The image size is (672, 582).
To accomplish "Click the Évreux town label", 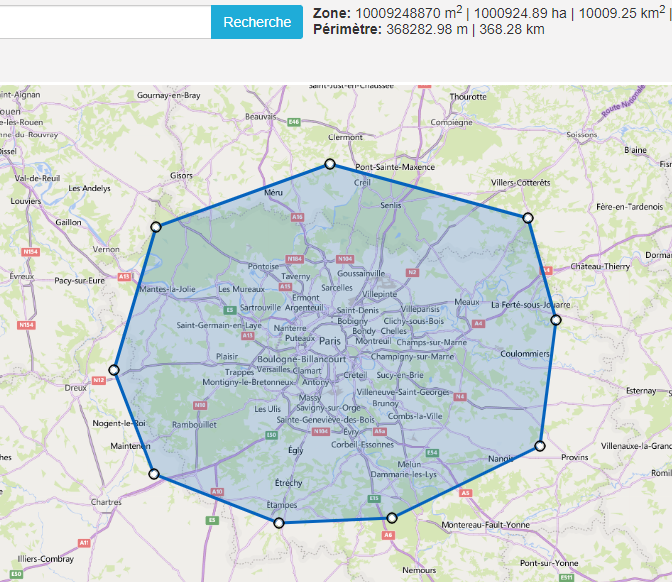I will (x=21, y=276).
